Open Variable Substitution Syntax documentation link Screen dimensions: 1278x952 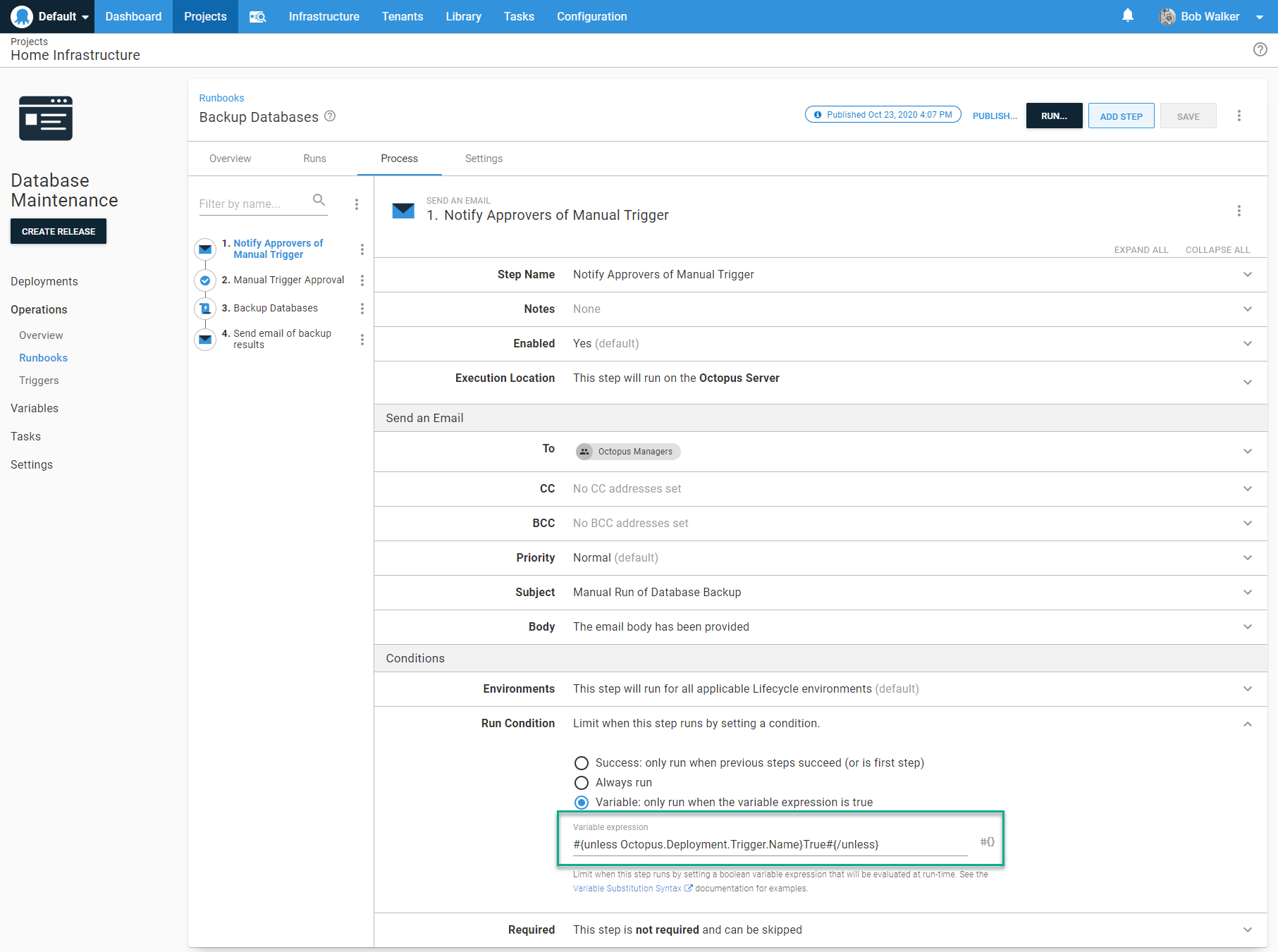click(x=627, y=889)
